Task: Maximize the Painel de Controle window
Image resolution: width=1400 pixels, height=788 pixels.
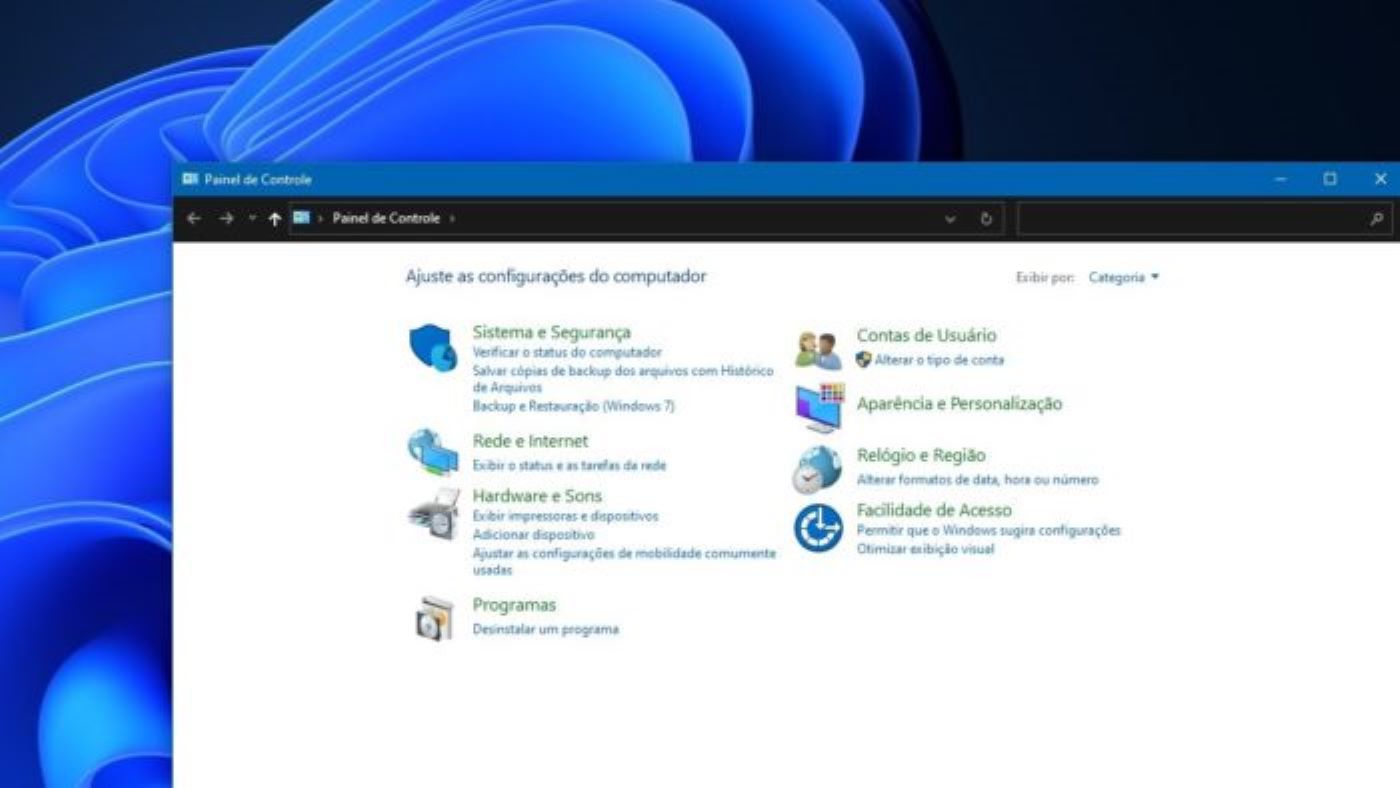Action: point(1330,179)
